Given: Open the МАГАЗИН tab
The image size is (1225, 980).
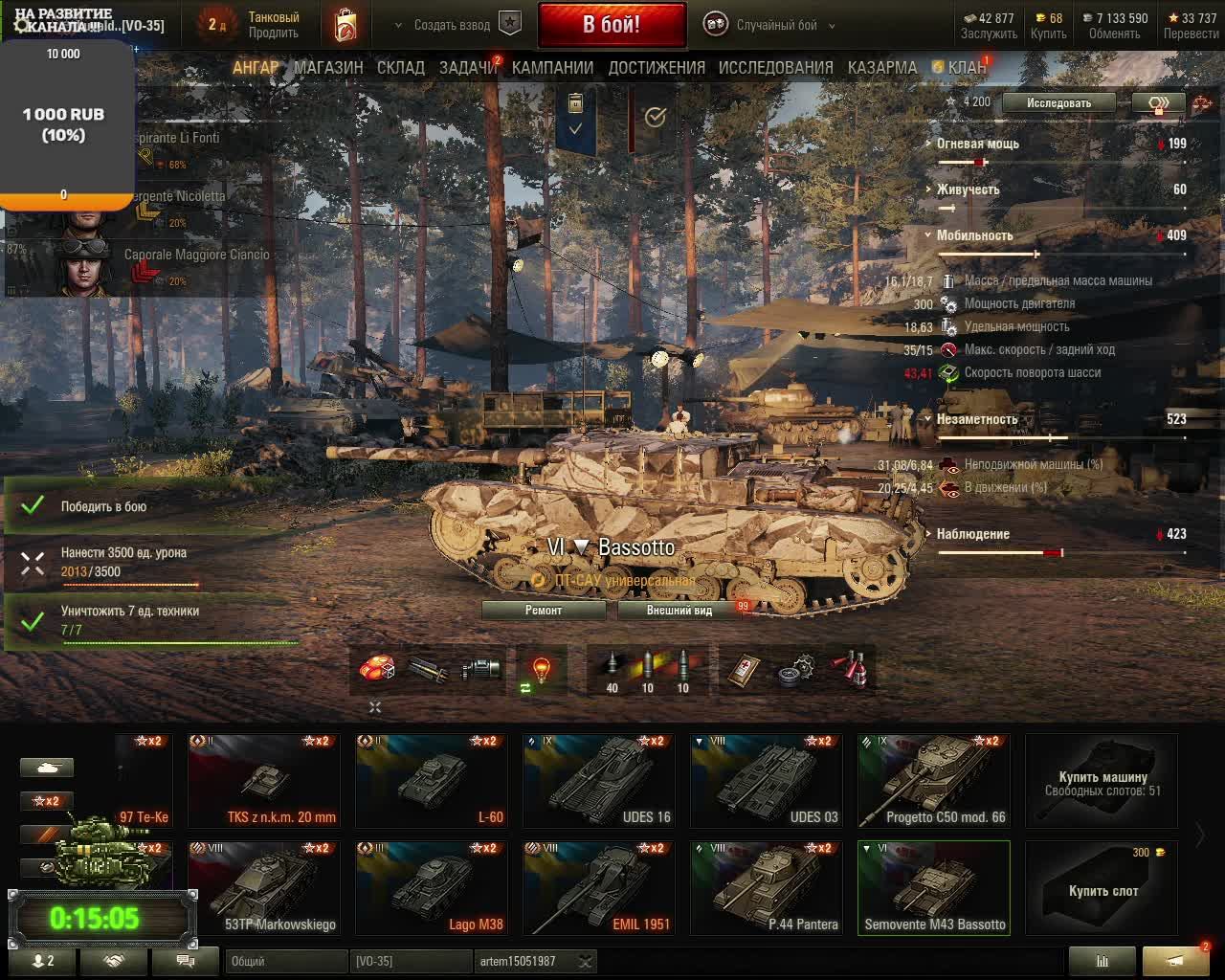Looking at the screenshot, I should [328, 68].
